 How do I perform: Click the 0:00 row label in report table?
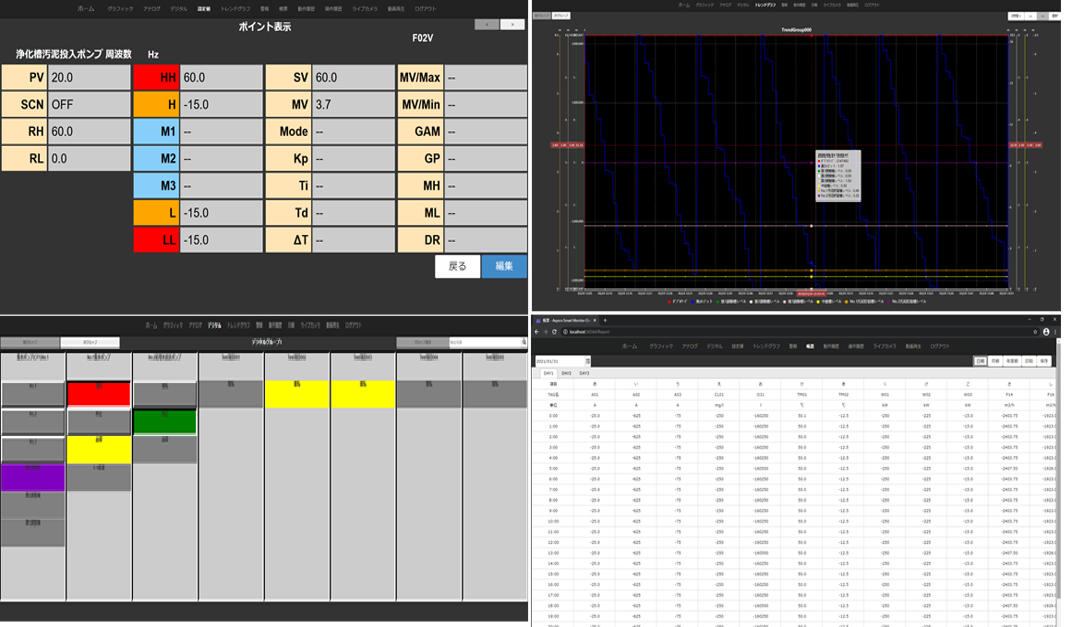(x=553, y=415)
